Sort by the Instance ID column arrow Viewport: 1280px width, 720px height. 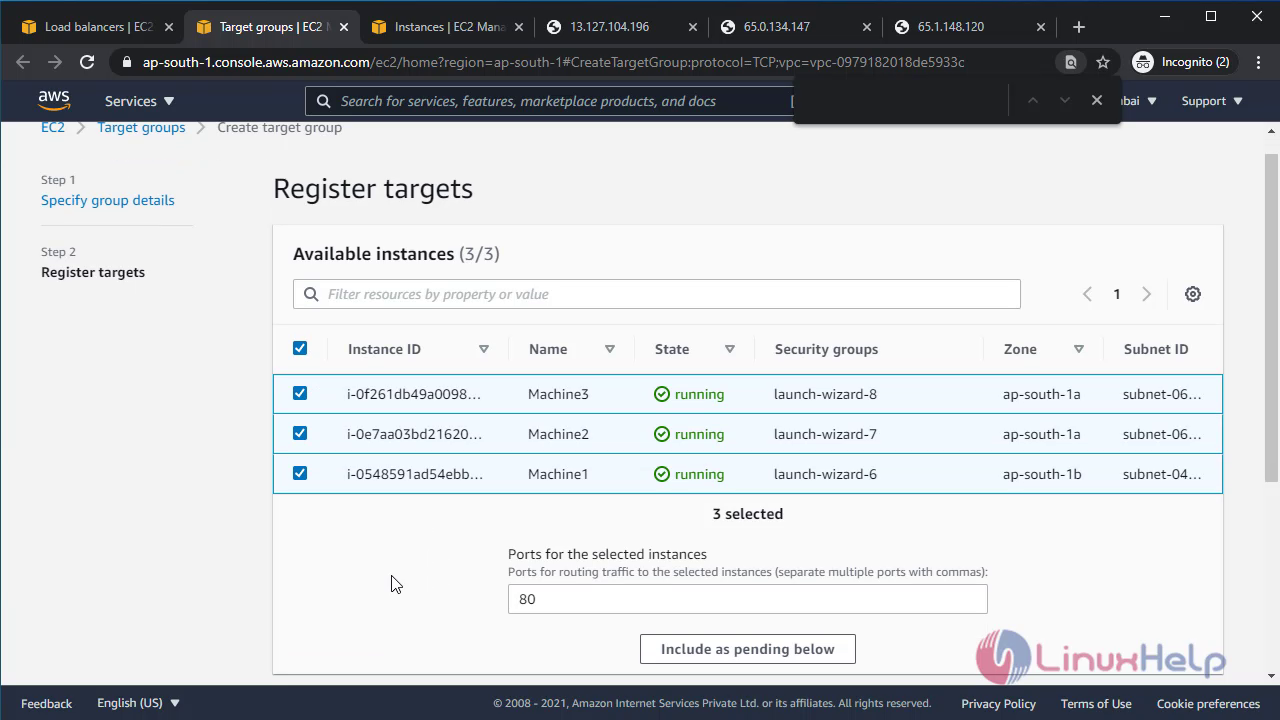coord(484,349)
